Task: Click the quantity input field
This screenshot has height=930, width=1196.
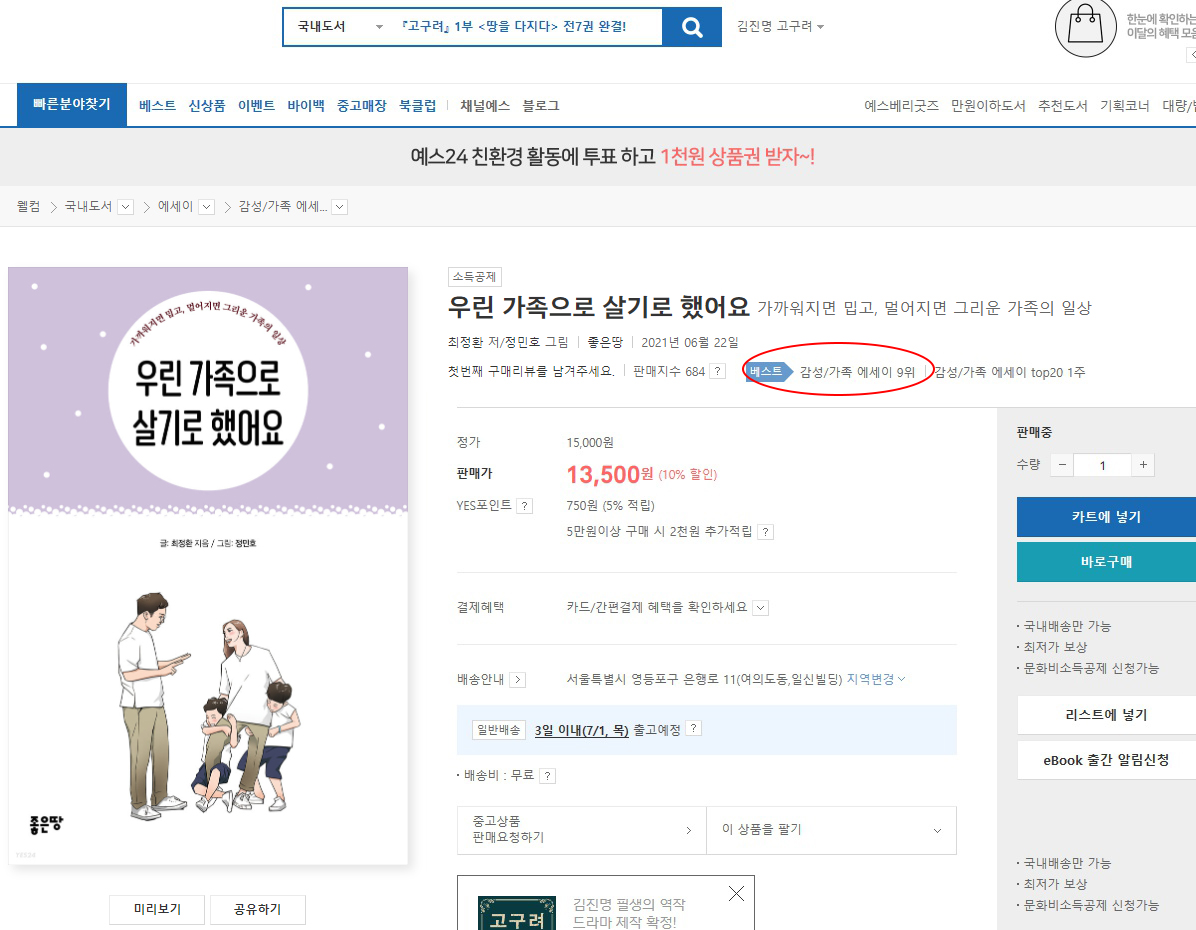Action: tap(1102, 465)
